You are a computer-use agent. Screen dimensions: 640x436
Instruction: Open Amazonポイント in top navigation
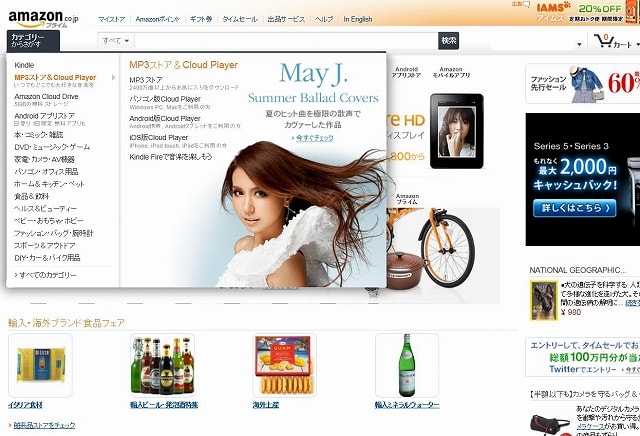[157, 19]
